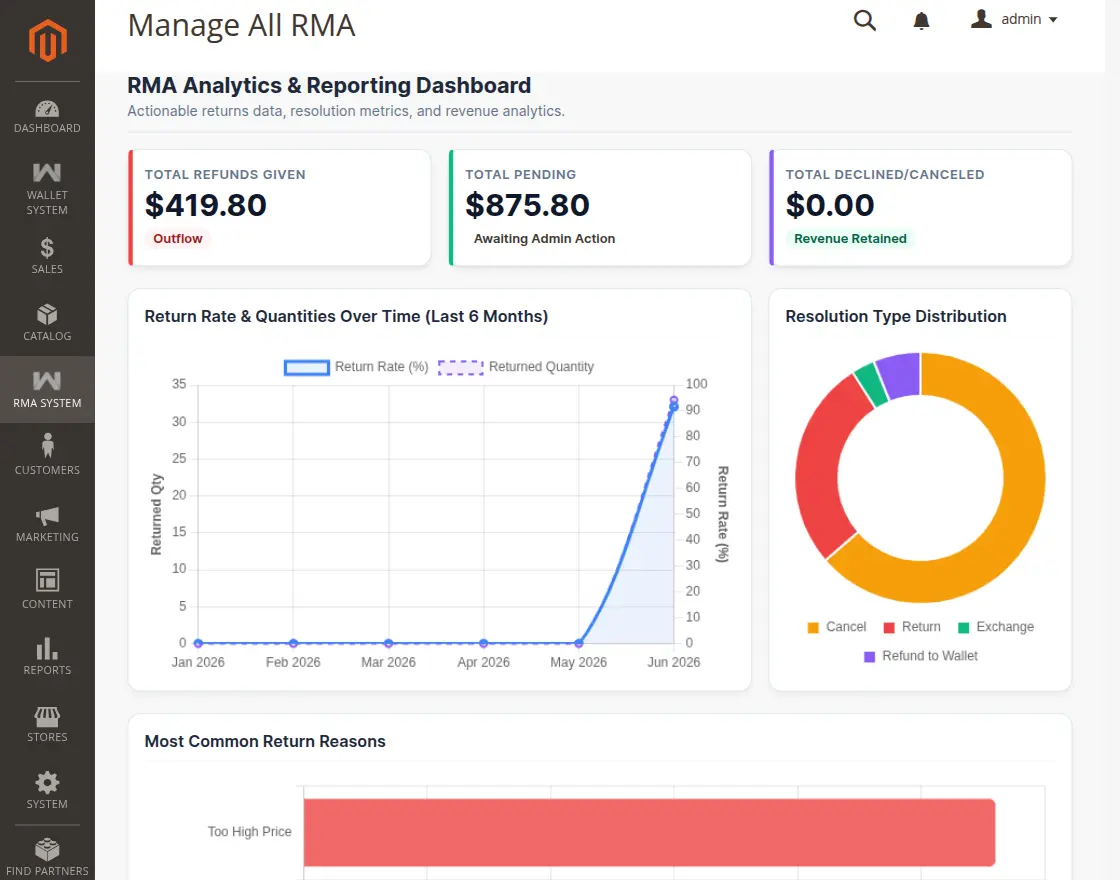Click the $875.80 total pending value
1120x880 pixels.
(527, 205)
